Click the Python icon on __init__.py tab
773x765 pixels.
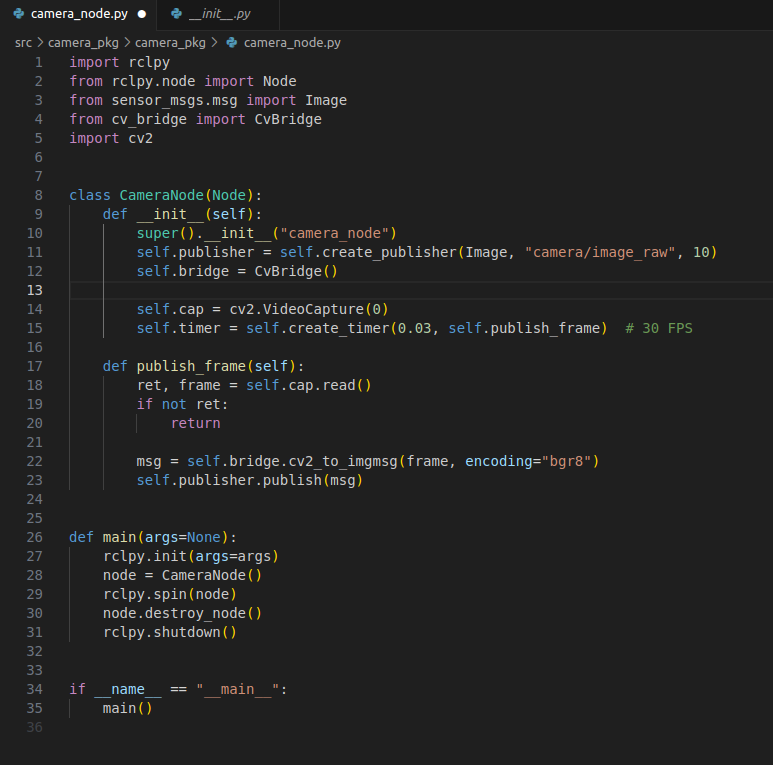point(177,14)
